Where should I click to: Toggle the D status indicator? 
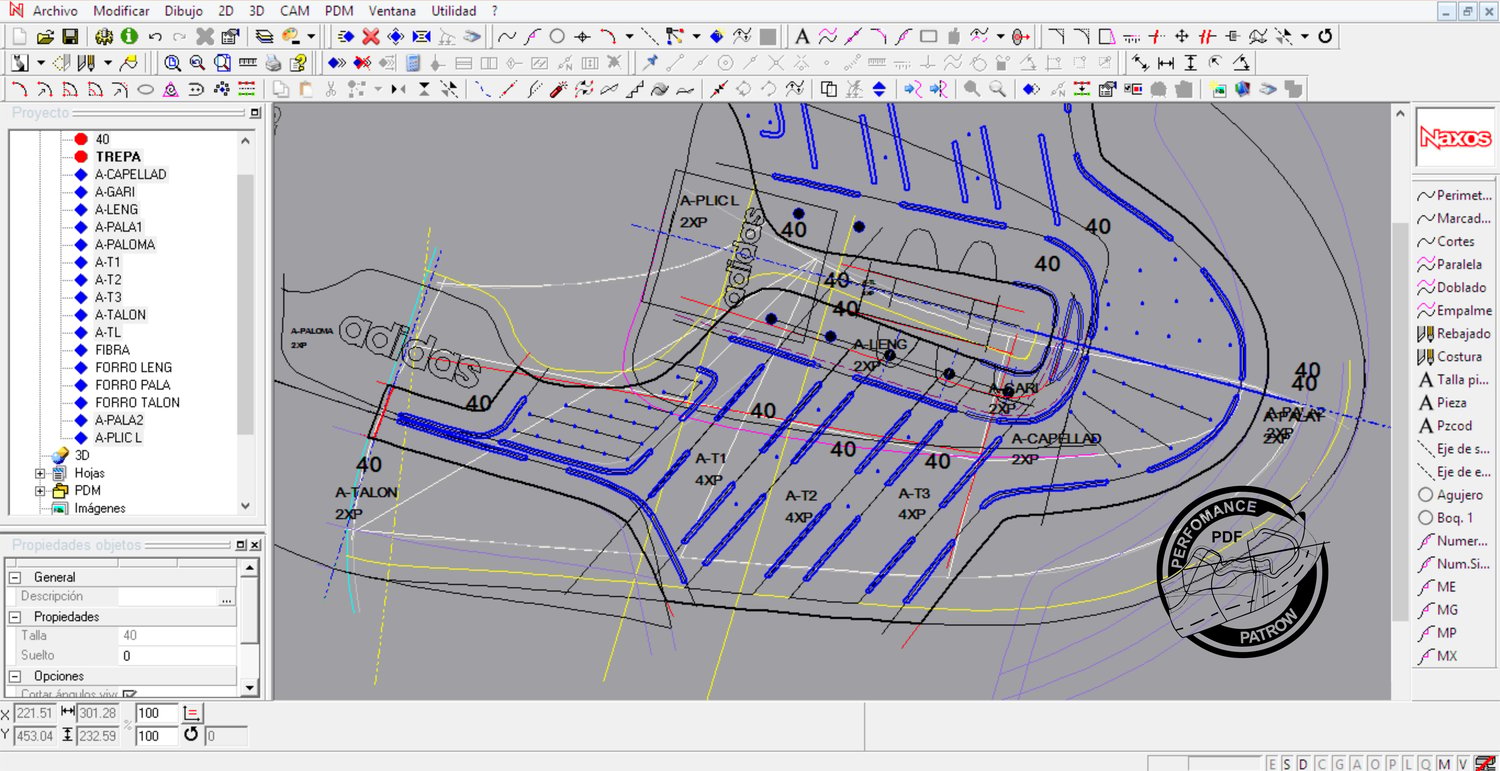1302,764
